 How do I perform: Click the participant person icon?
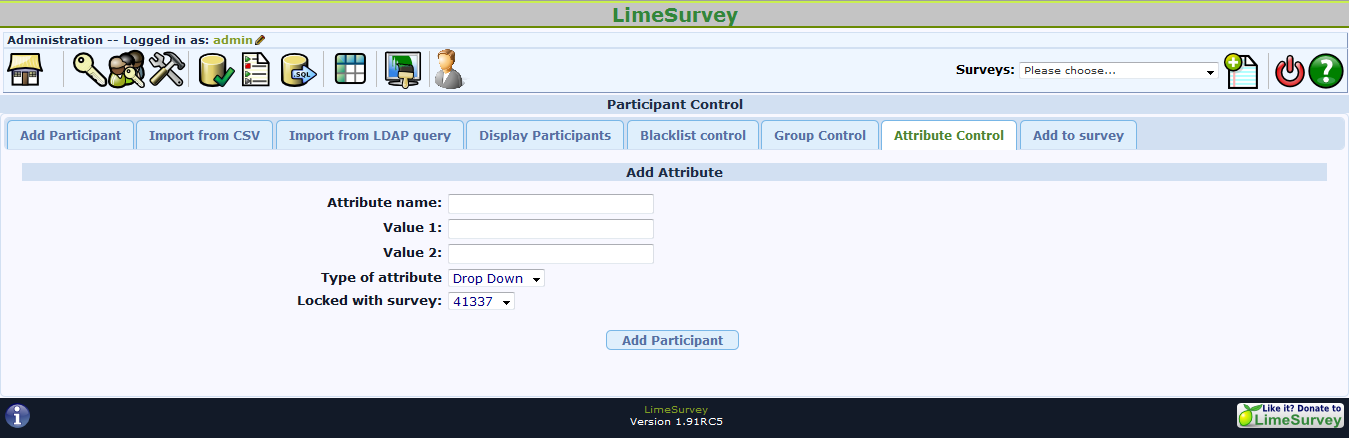(449, 71)
